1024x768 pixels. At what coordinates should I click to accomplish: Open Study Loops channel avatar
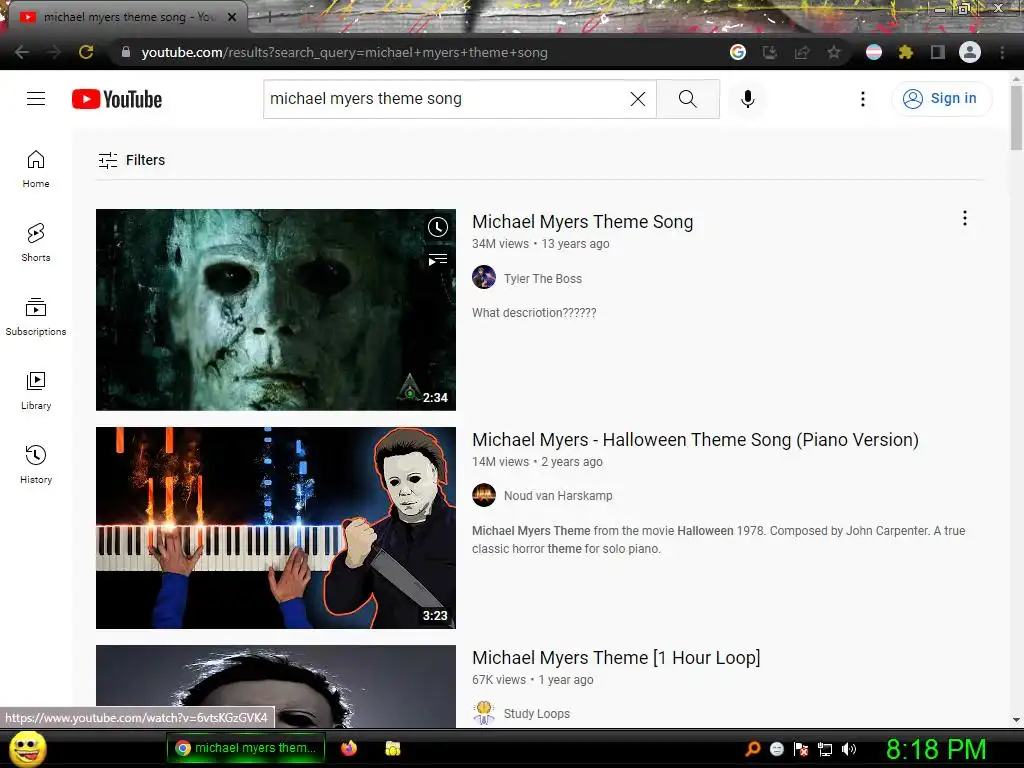pos(484,713)
